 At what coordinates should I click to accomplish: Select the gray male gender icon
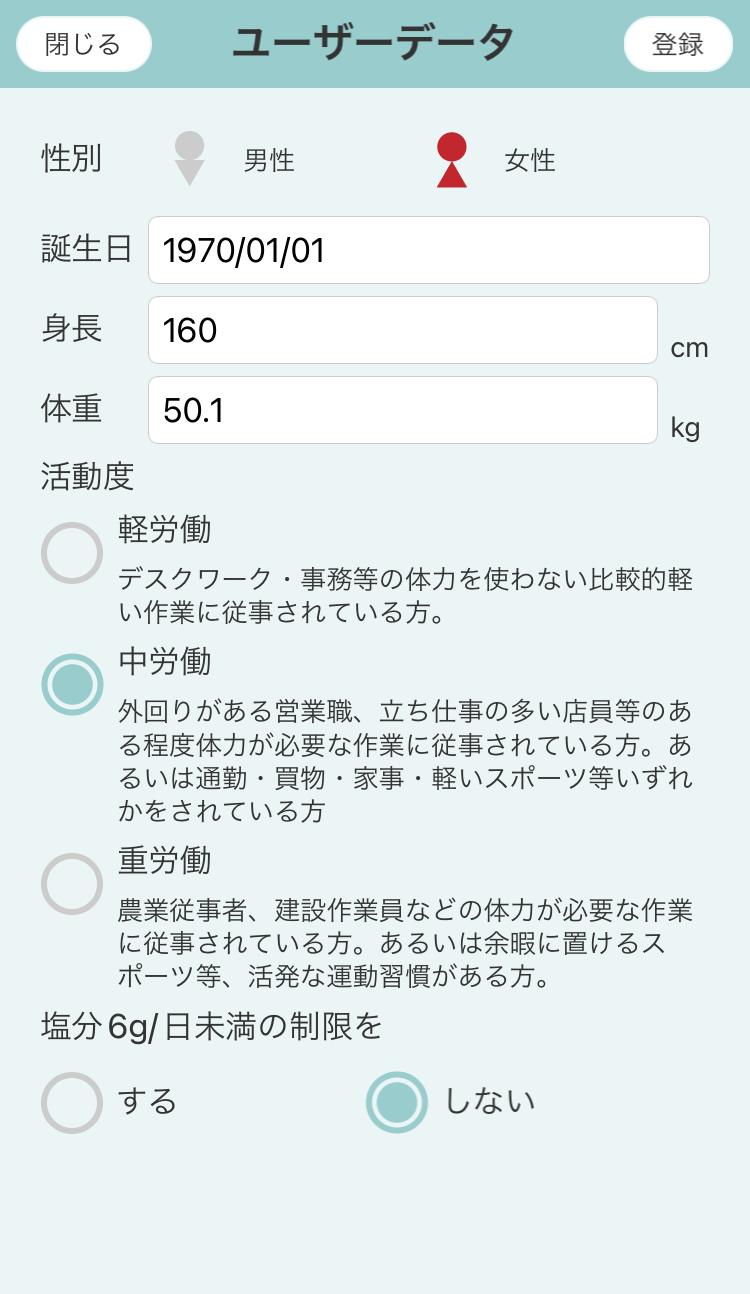click(x=189, y=159)
